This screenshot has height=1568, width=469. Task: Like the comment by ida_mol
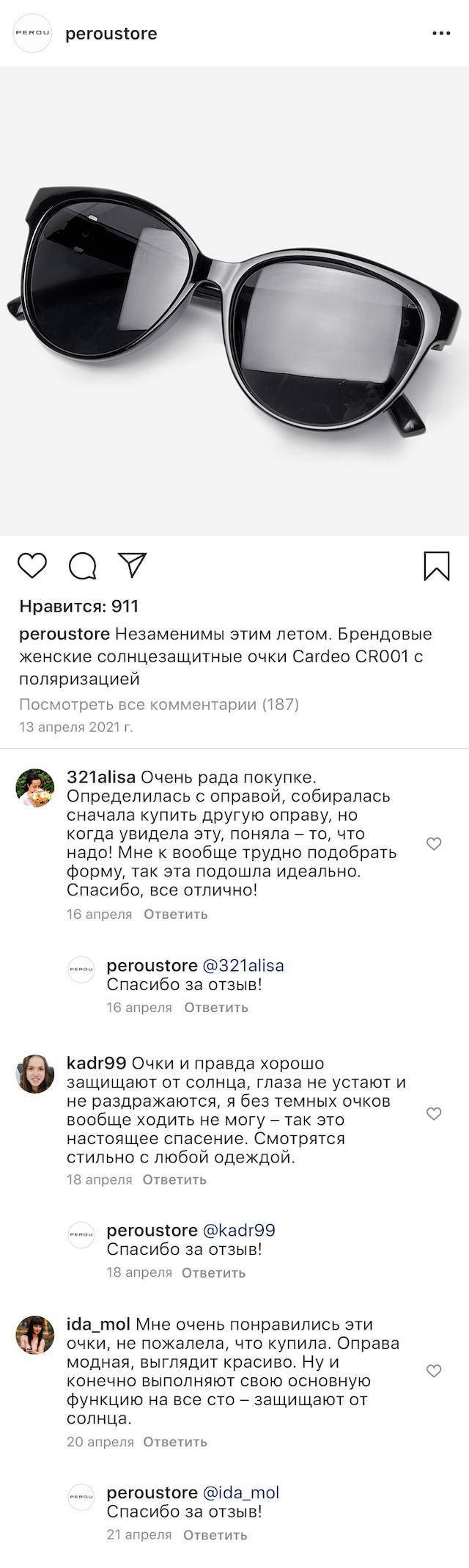coord(434,1371)
